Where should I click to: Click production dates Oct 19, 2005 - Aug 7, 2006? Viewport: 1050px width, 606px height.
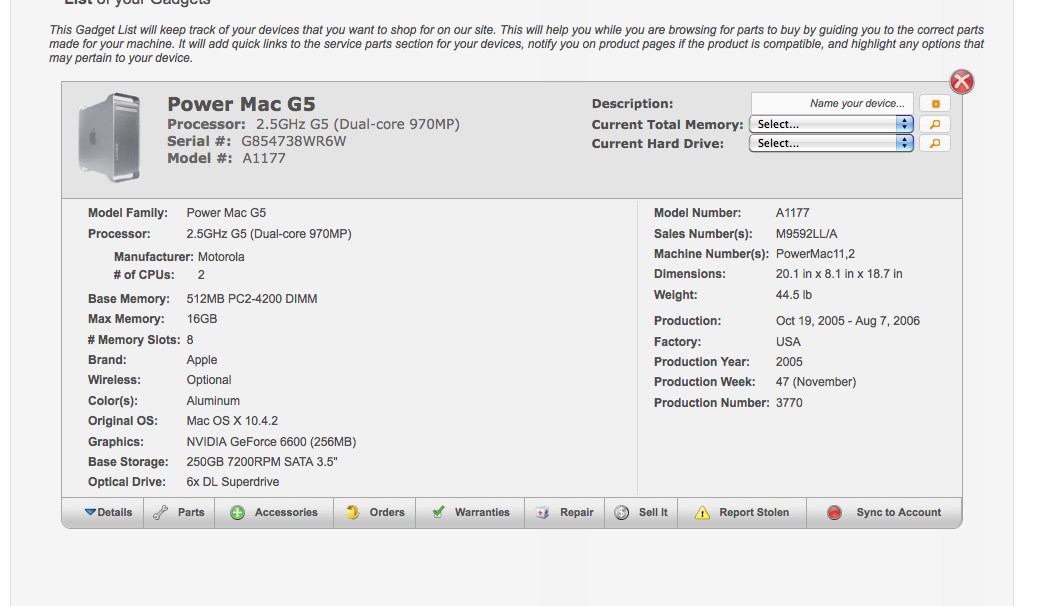coord(848,321)
